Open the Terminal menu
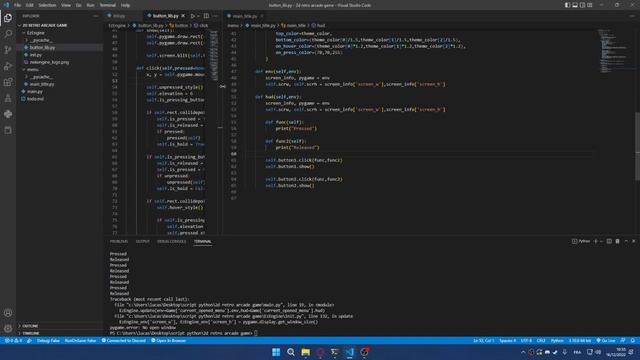640x360 pixels. [x=108, y=5]
